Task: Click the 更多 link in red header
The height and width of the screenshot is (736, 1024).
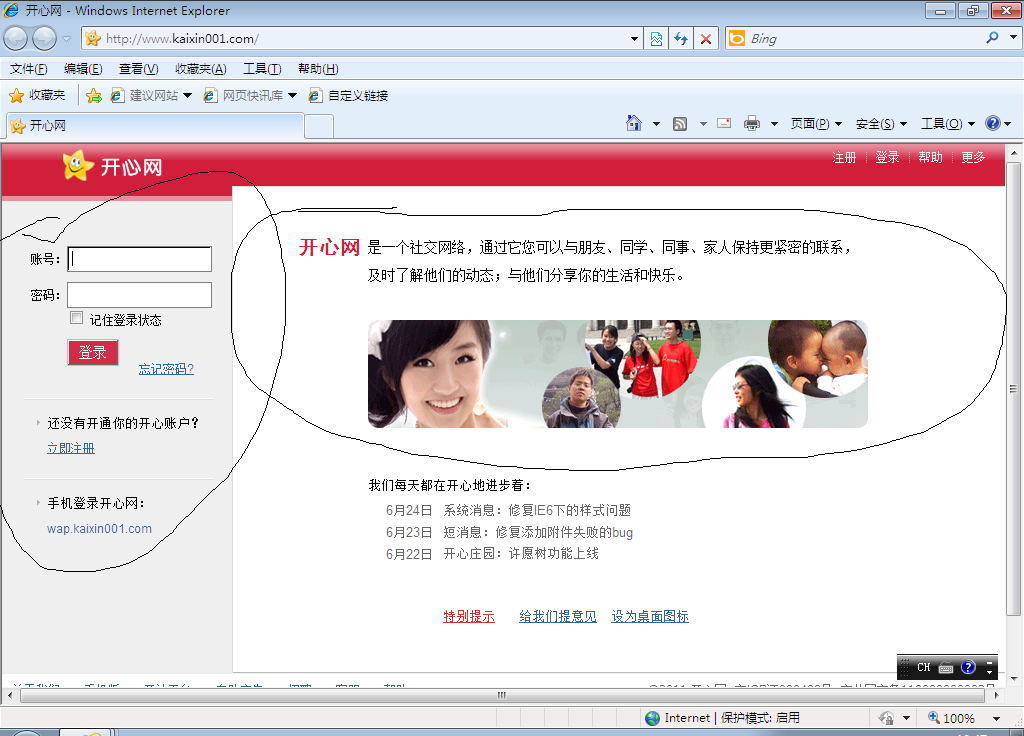Action: pyautogui.click(x=973, y=157)
